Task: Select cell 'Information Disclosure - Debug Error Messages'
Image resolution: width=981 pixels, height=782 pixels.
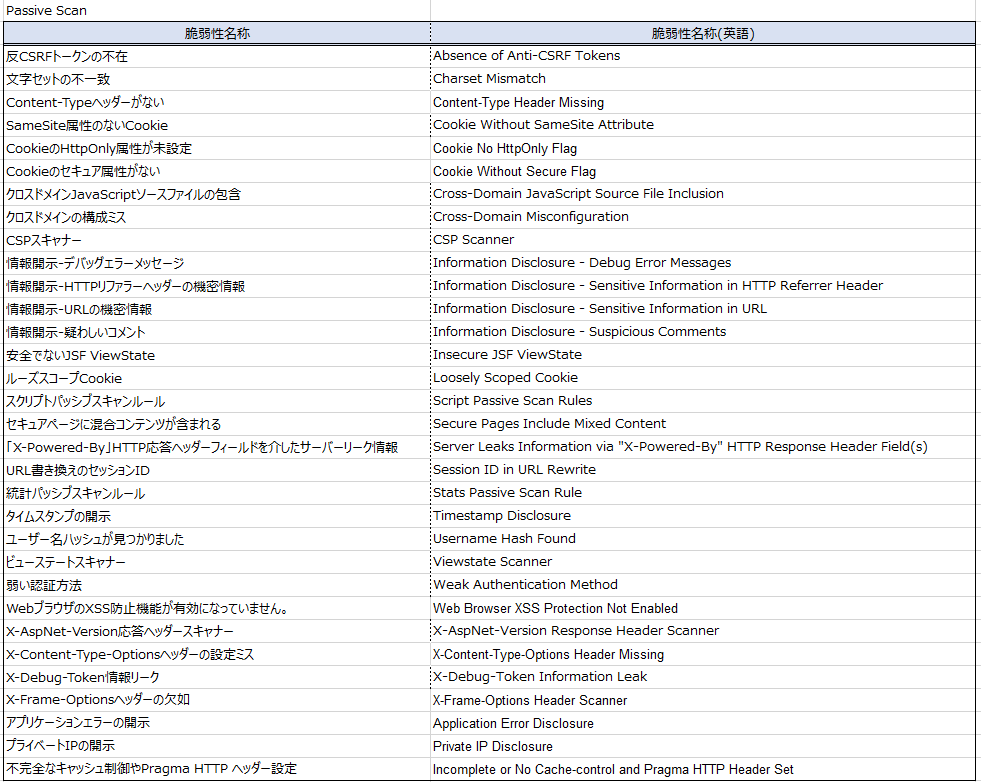Action: point(703,263)
